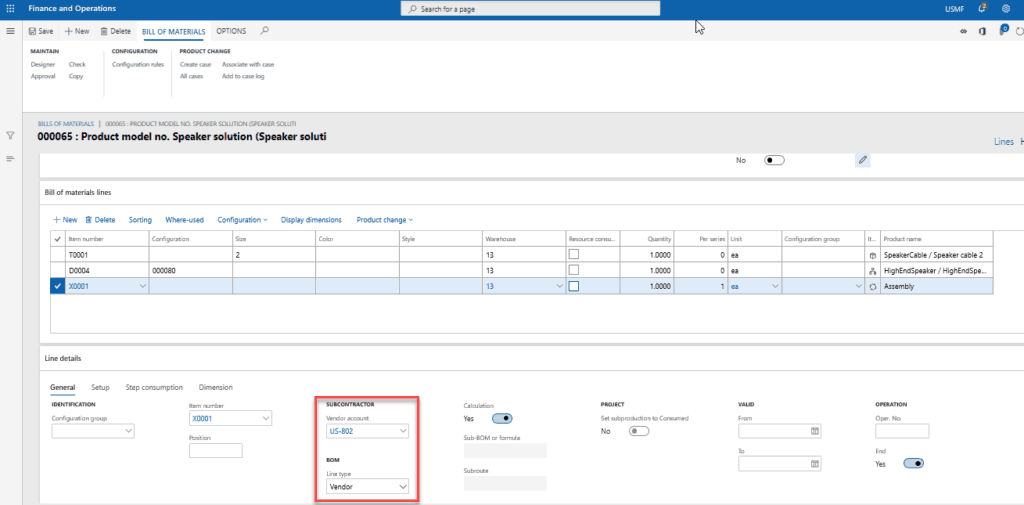The image size is (1024, 505).
Task: Add a new BOM line with New
Action: coord(65,220)
